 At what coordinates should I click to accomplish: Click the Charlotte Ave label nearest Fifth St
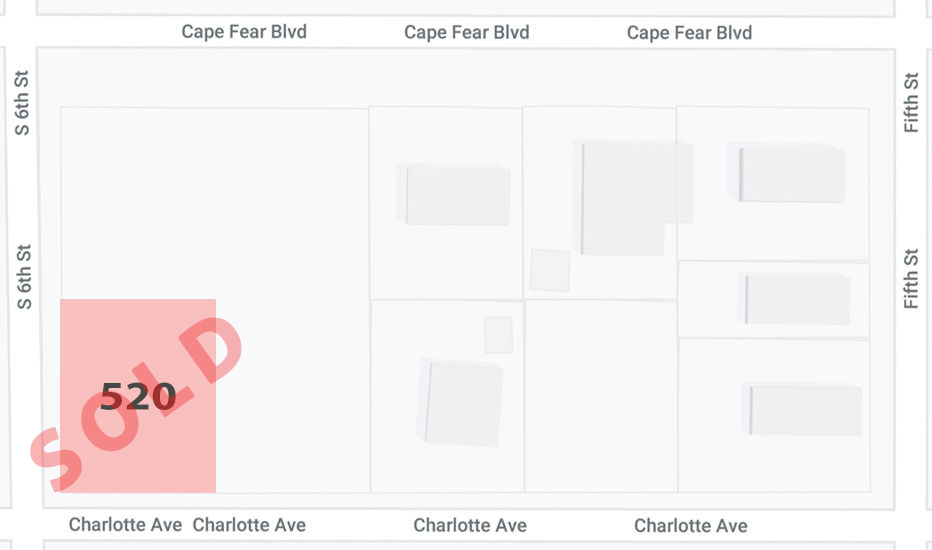pos(691,526)
